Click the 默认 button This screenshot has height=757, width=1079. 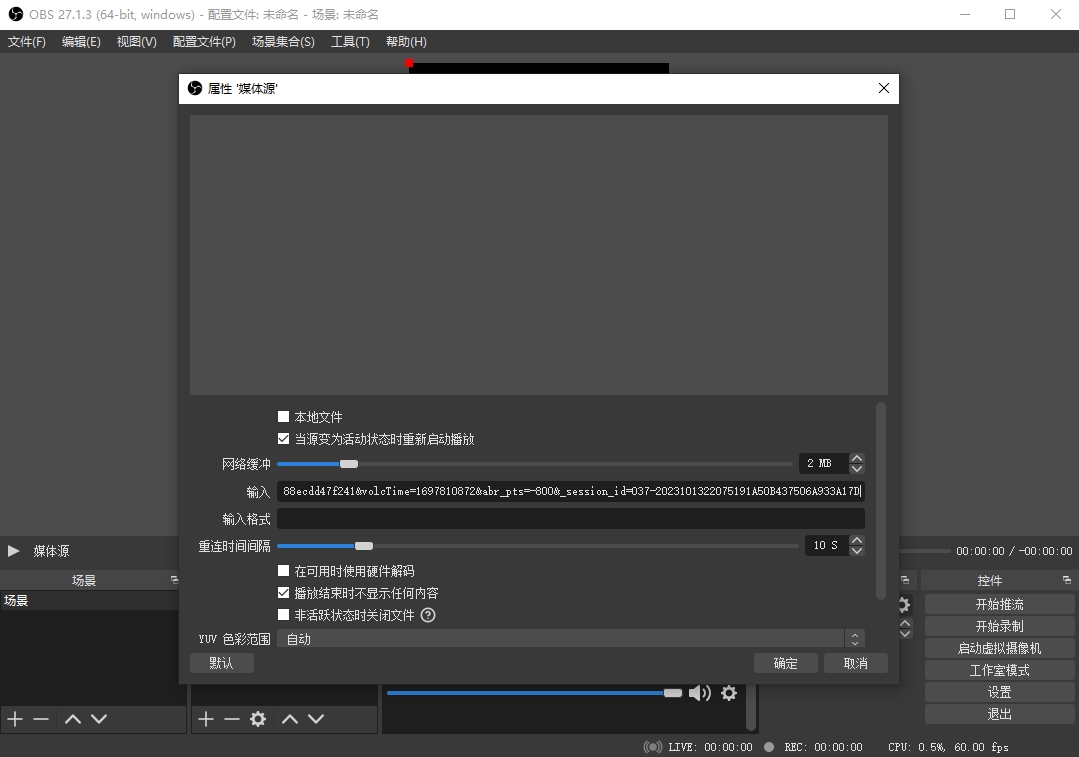(x=222, y=663)
